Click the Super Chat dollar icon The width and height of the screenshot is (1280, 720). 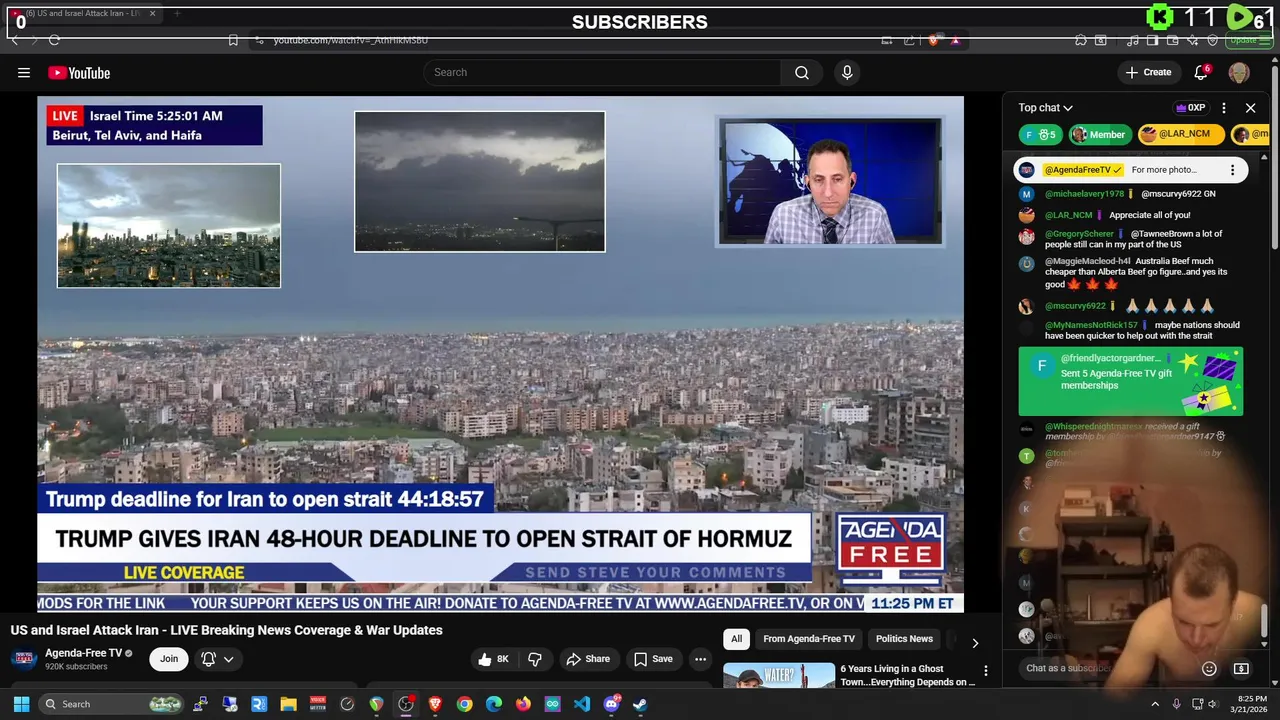pyautogui.click(x=1241, y=668)
